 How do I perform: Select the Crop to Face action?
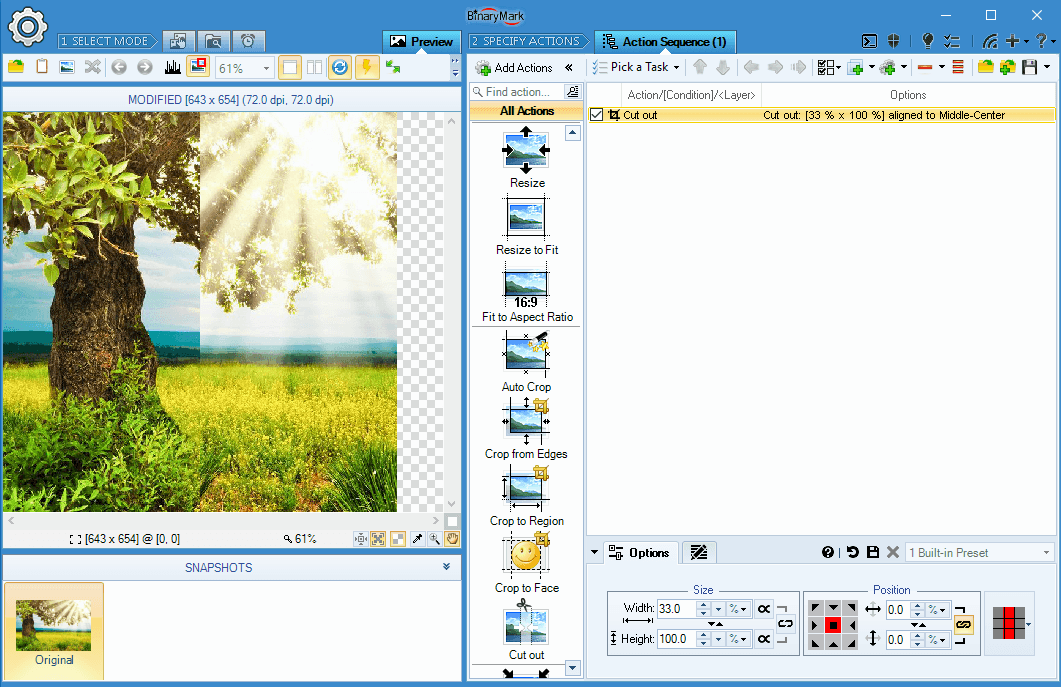click(526, 555)
